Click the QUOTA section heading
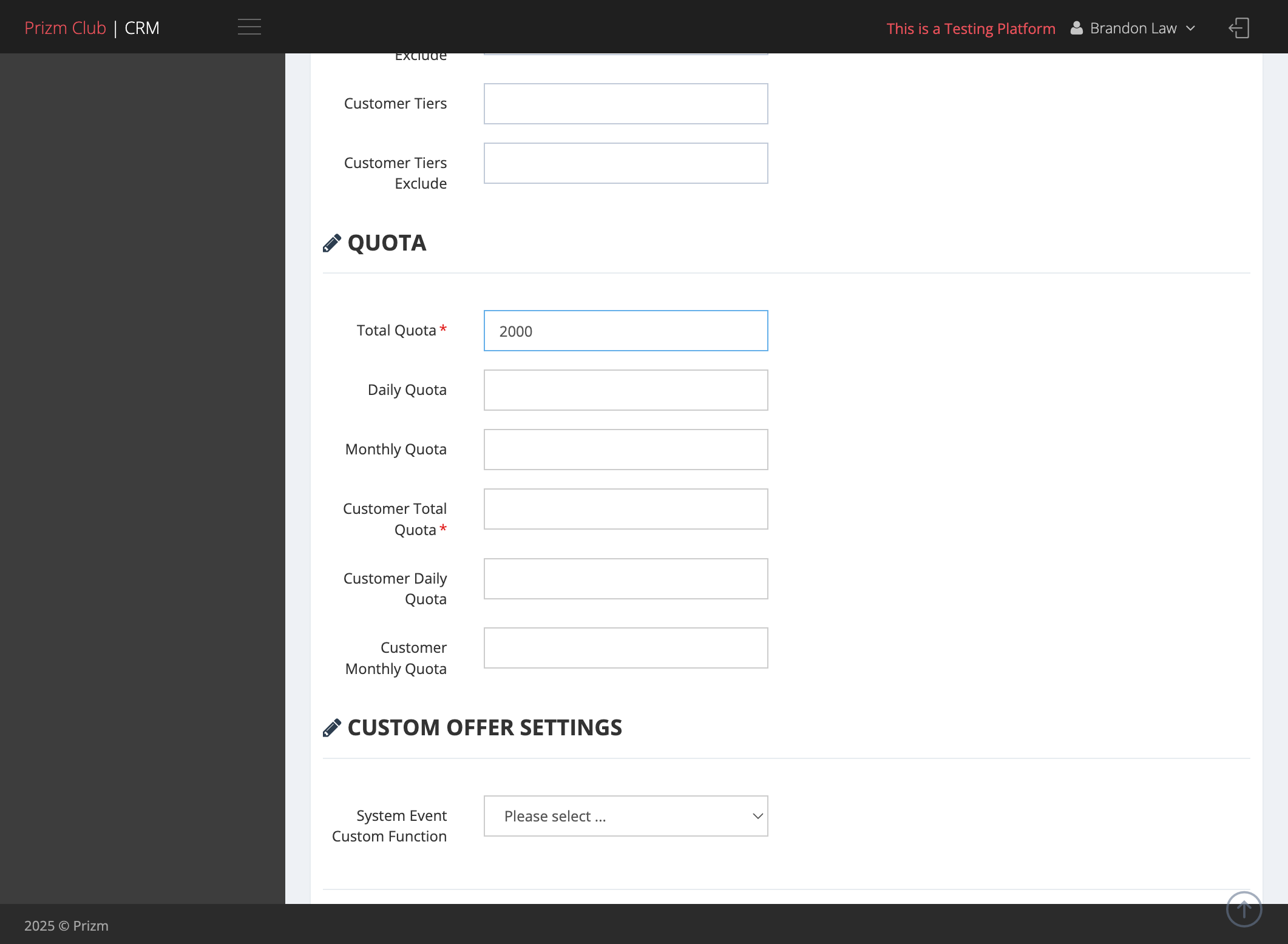The image size is (1288, 944). click(x=387, y=243)
